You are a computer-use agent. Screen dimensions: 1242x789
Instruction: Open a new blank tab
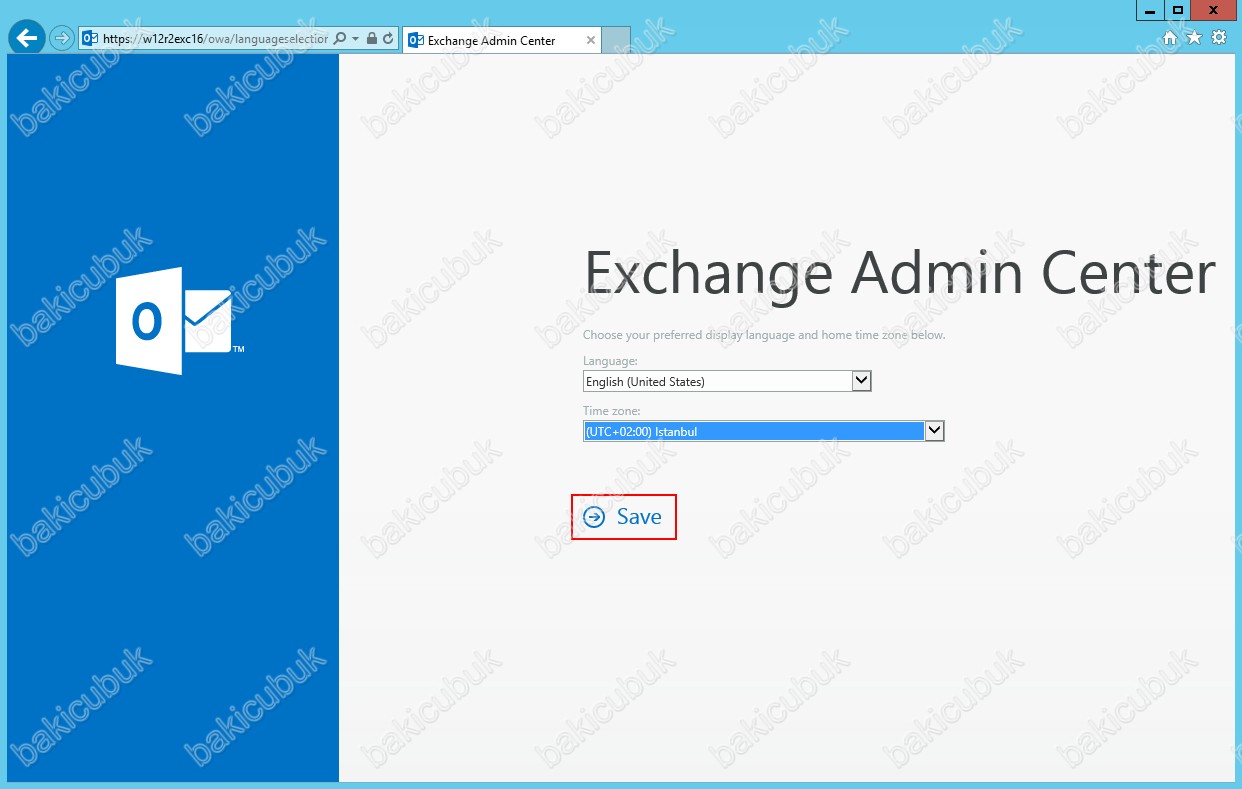pyautogui.click(x=616, y=40)
